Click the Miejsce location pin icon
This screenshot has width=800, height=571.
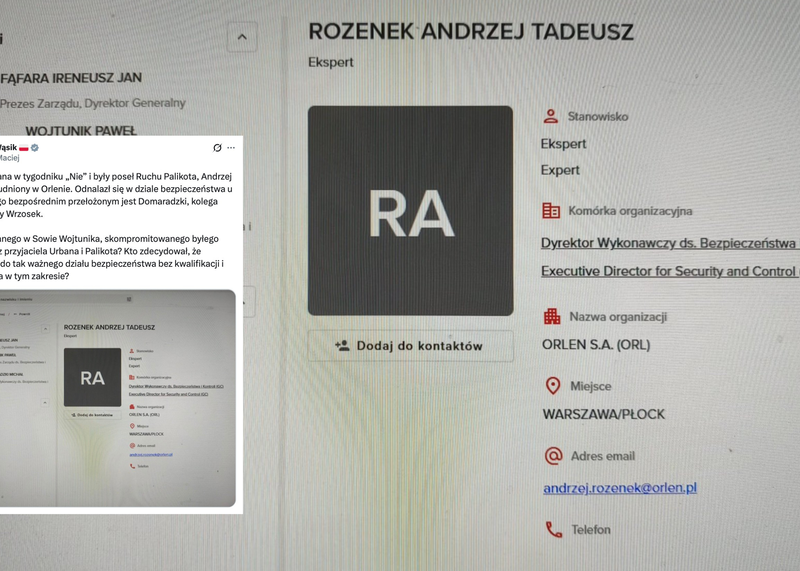pyautogui.click(x=553, y=386)
